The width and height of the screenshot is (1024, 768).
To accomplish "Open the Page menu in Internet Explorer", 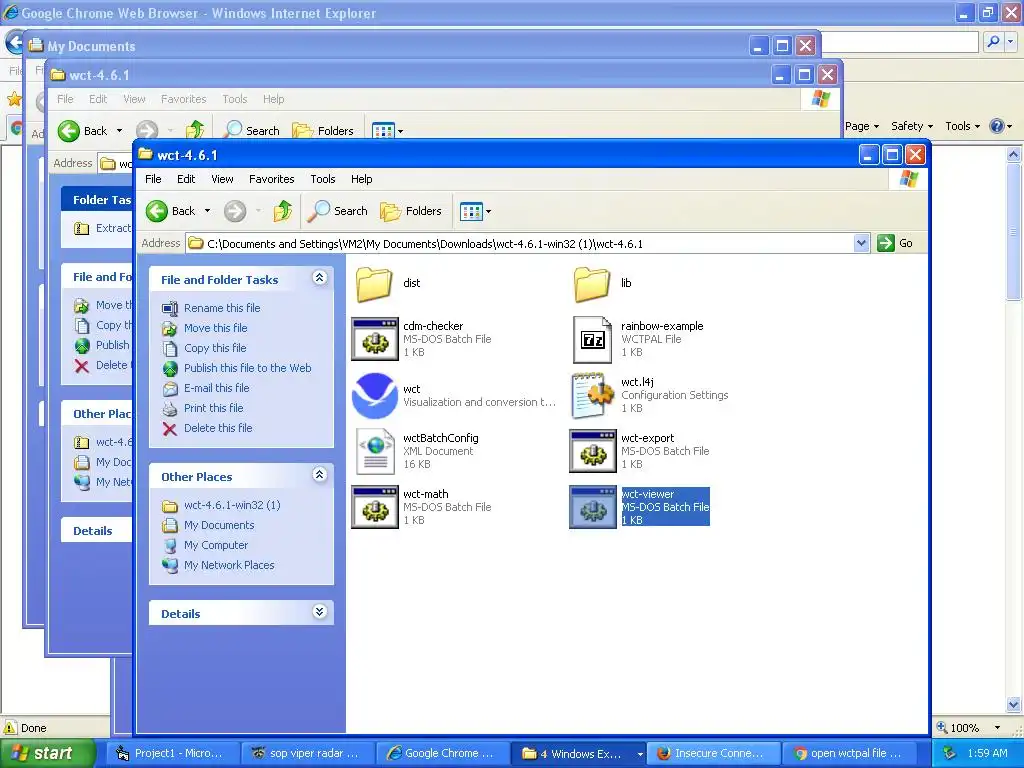I will (861, 127).
